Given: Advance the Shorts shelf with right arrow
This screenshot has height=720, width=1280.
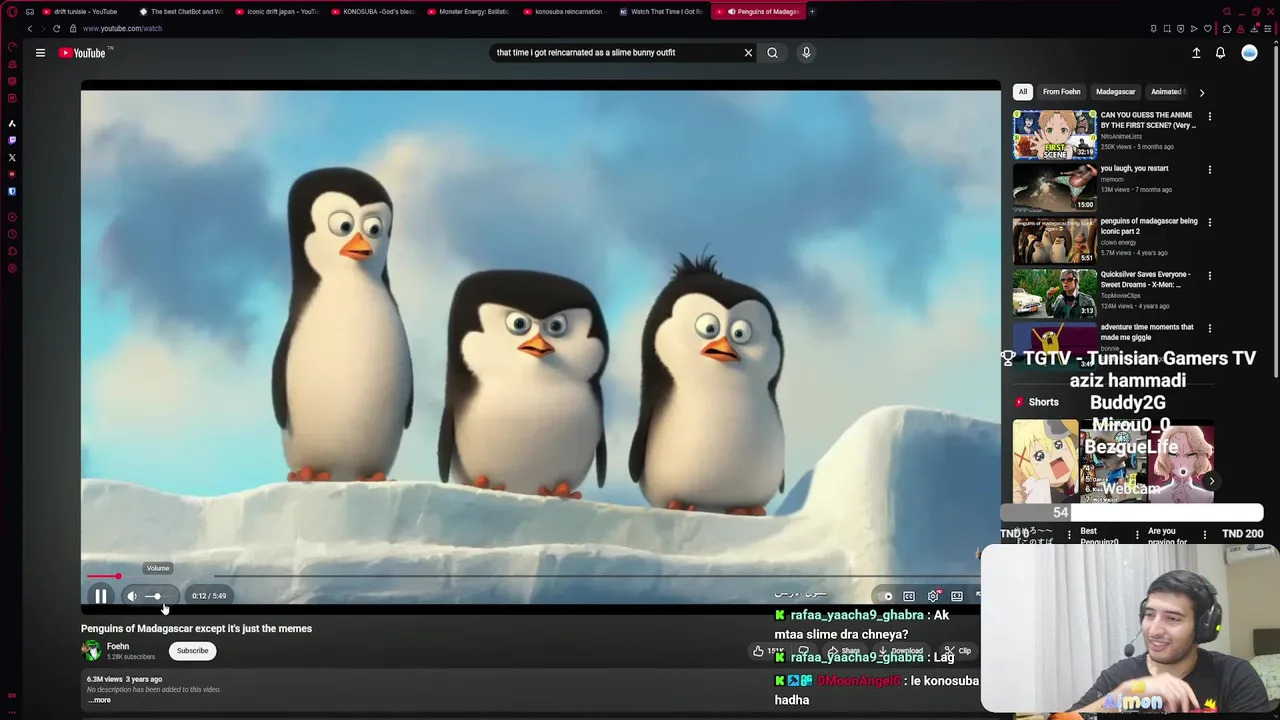Looking at the screenshot, I should (1211, 481).
